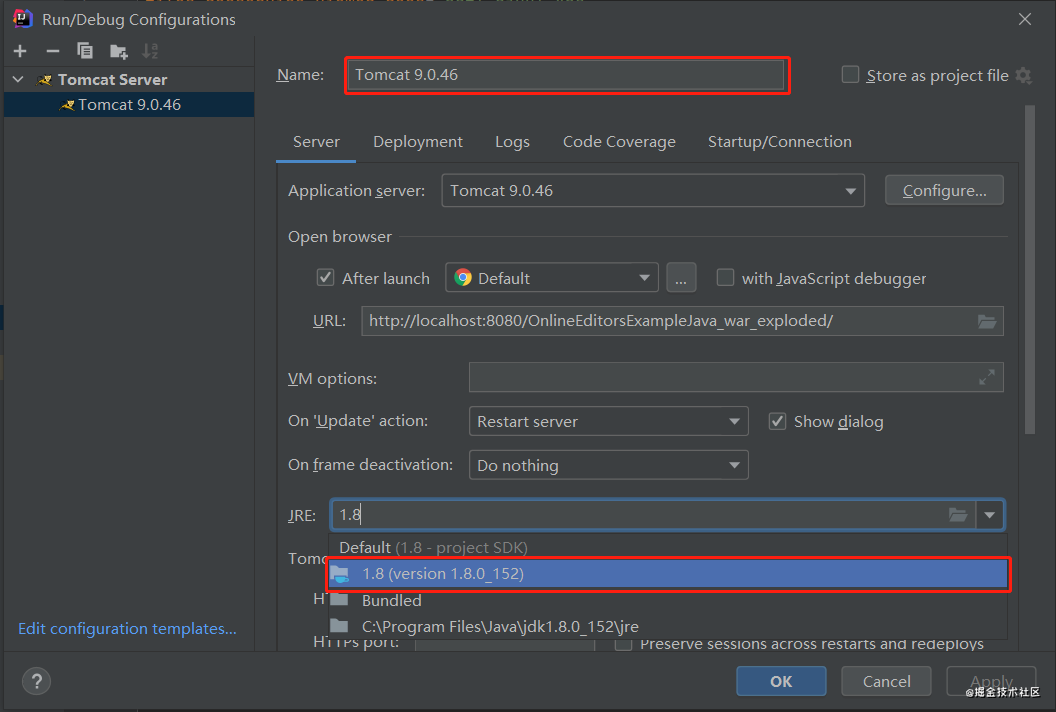
Task: Choose the Bundled JRE option
Action: coord(668,600)
